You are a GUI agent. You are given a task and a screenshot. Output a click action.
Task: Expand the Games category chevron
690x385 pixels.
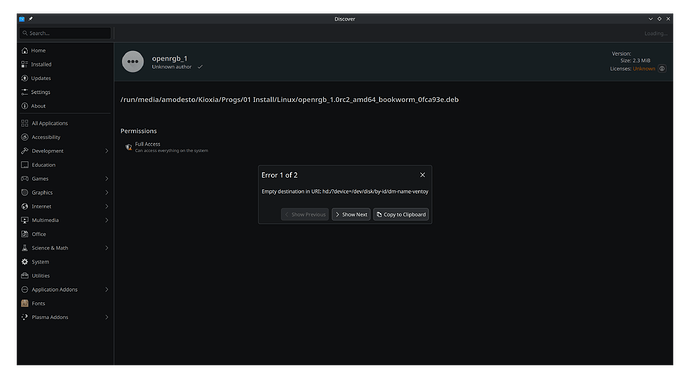point(106,179)
